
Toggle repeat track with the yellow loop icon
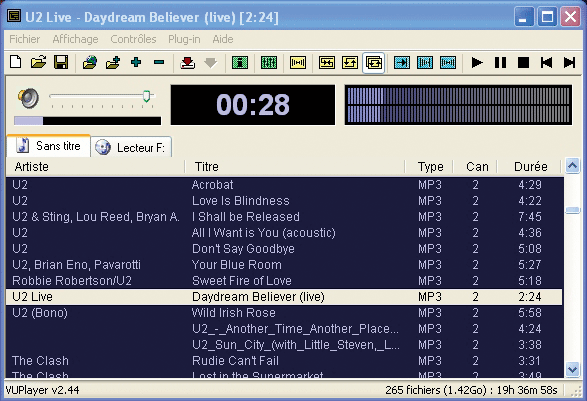(350, 63)
